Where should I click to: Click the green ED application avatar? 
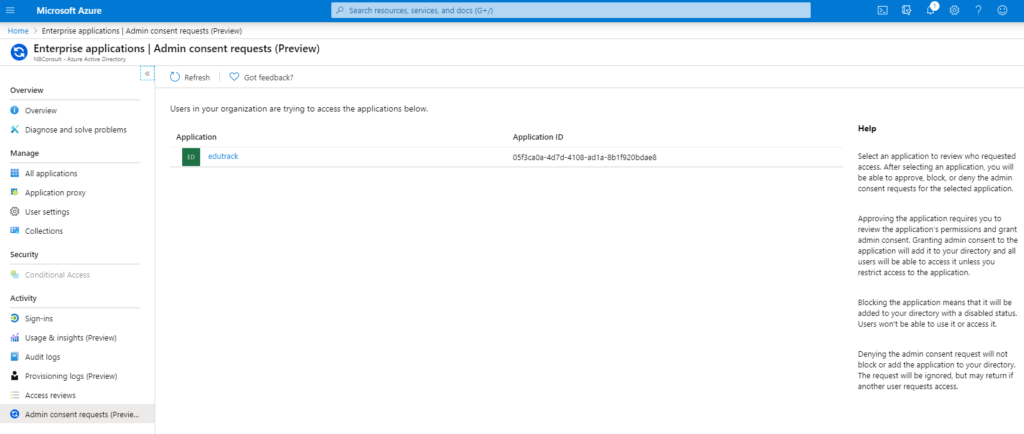pyautogui.click(x=191, y=157)
